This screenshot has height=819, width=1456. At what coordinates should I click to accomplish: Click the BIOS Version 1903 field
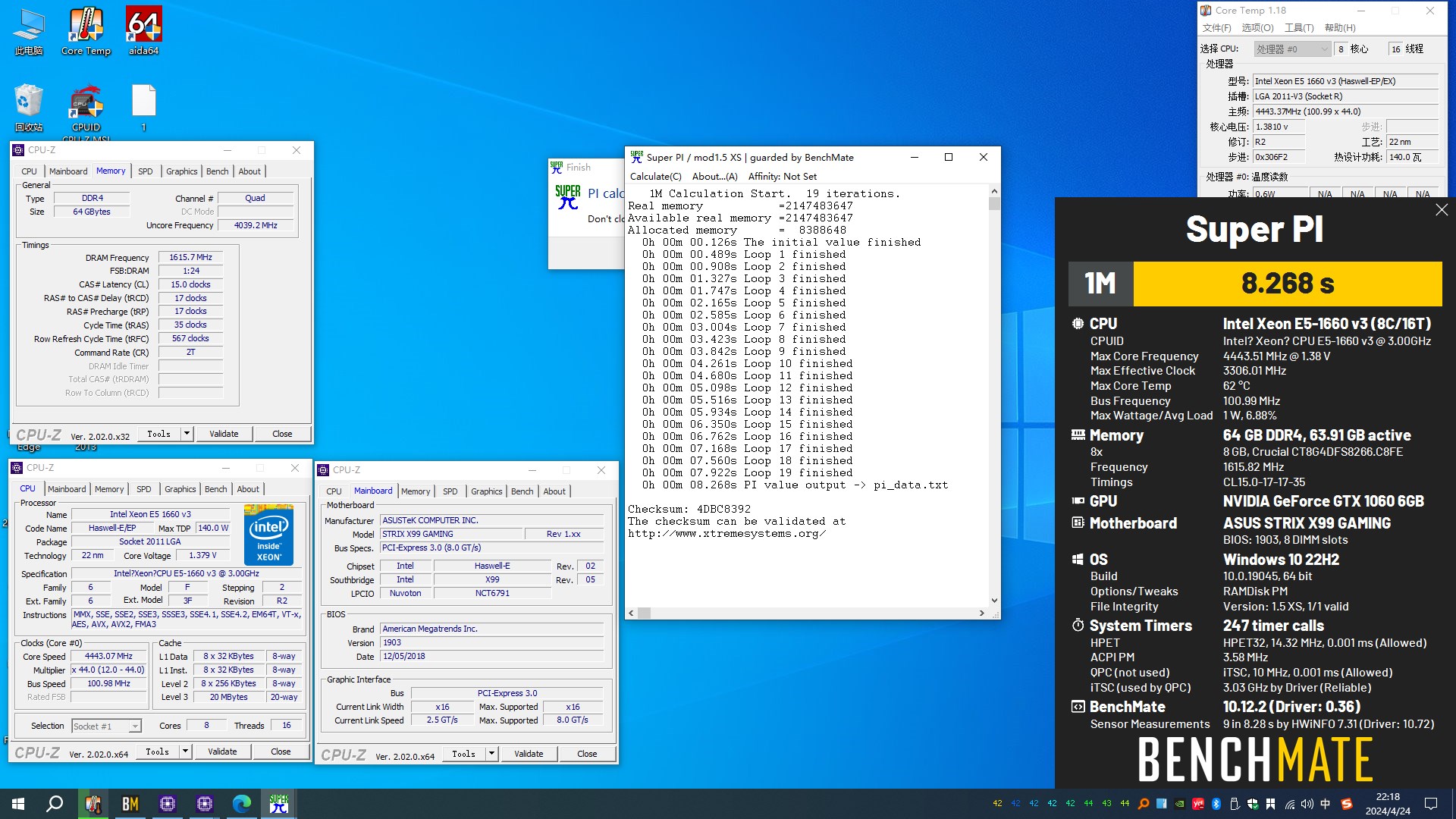(x=492, y=642)
